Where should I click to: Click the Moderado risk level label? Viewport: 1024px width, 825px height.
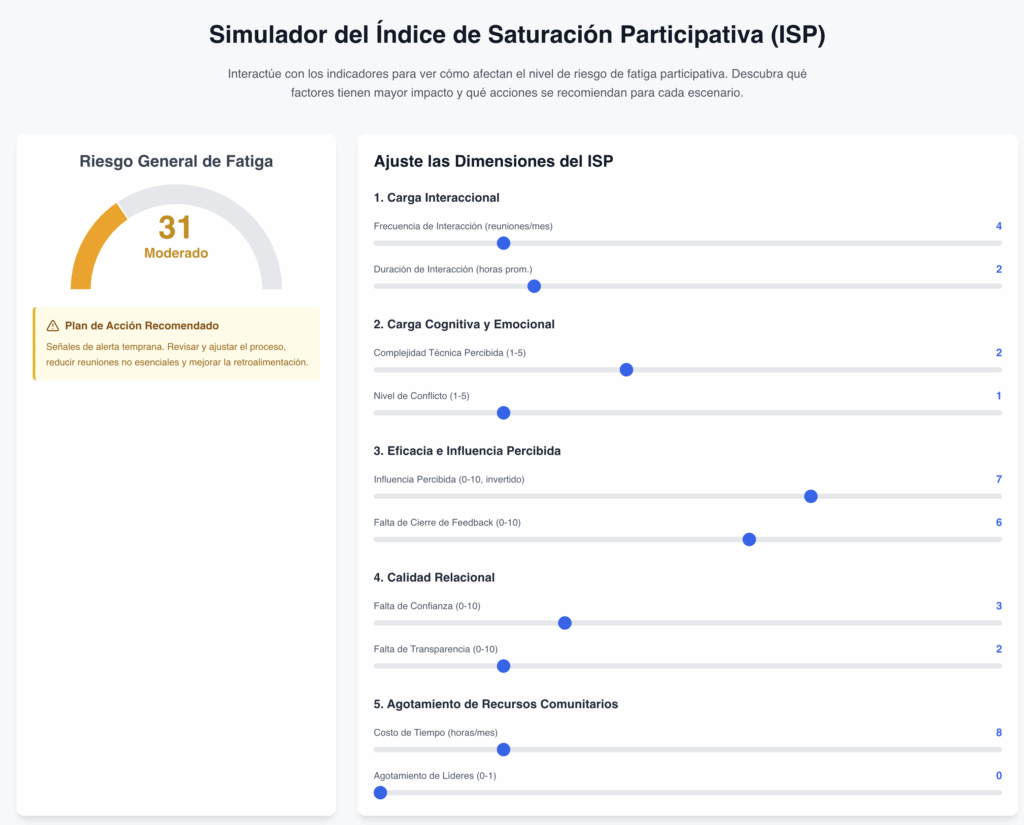[x=176, y=254]
